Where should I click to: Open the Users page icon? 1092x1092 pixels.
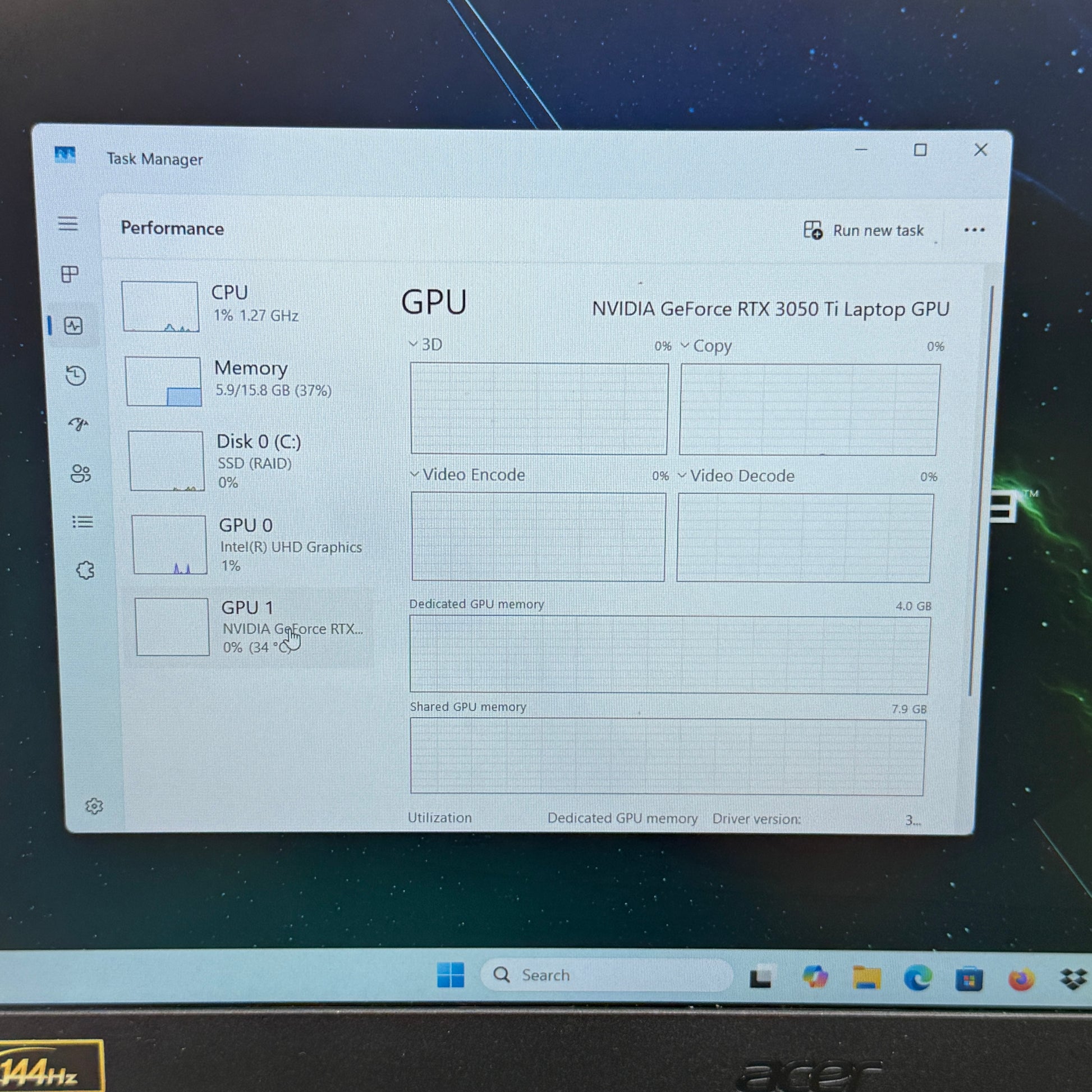(x=80, y=474)
